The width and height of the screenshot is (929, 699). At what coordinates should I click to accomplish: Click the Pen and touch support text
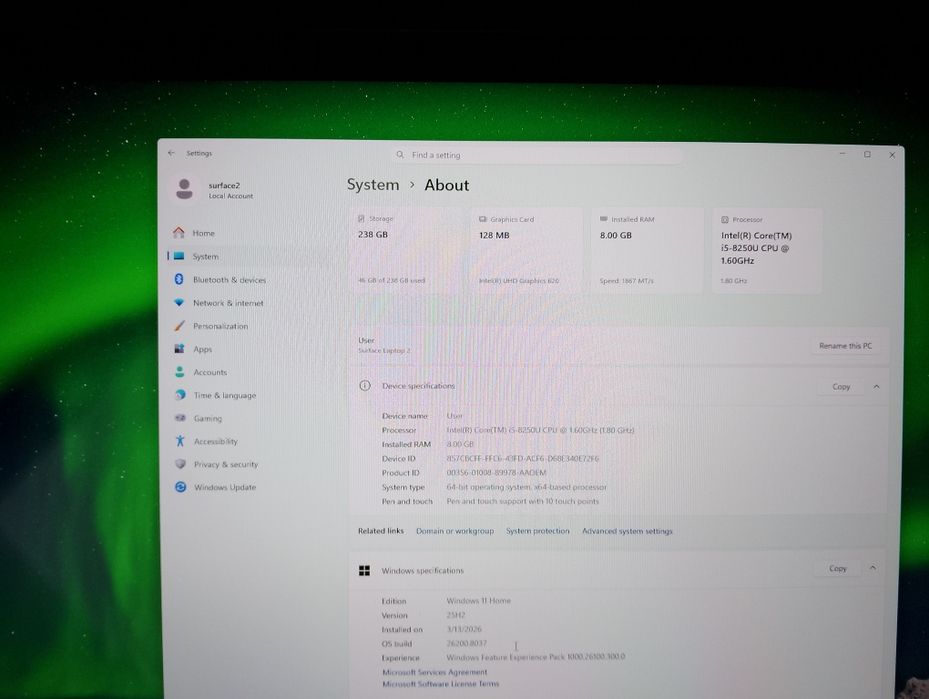pos(523,501)
